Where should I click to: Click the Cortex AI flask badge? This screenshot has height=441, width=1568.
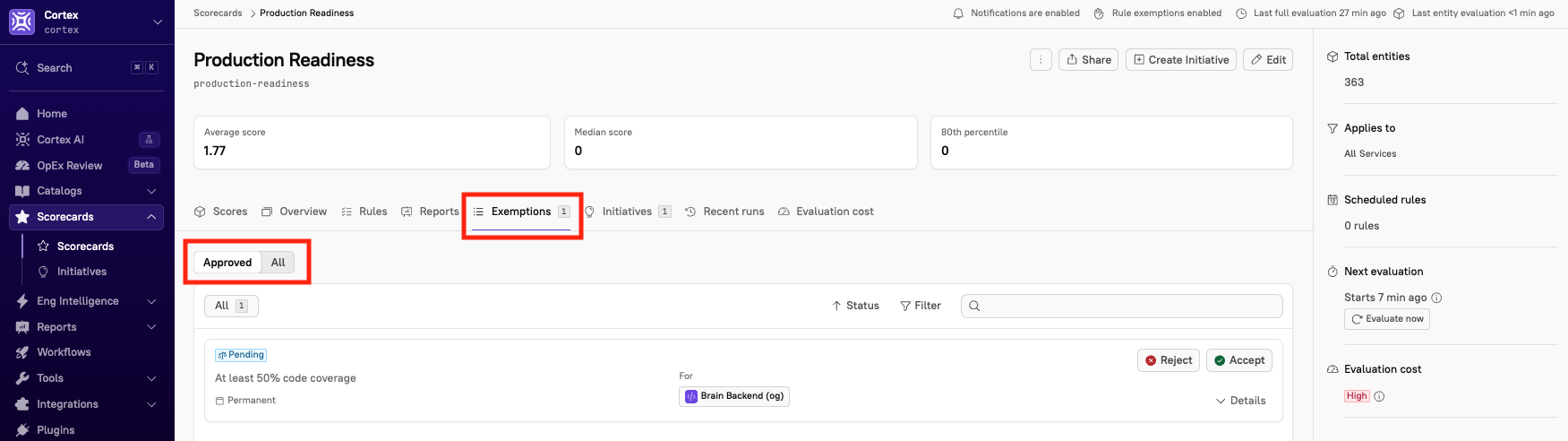(x=150, y=140)
